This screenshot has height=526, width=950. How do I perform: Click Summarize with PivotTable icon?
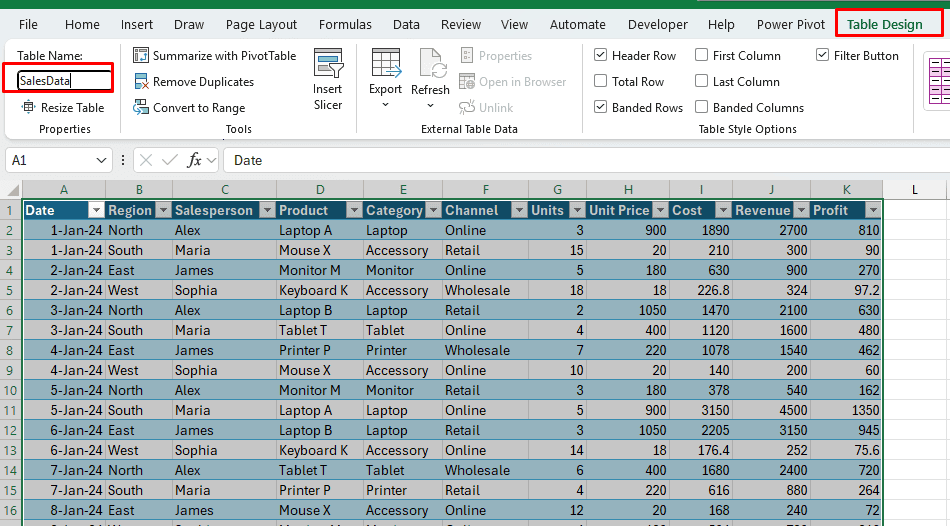(x=141, y=56)
